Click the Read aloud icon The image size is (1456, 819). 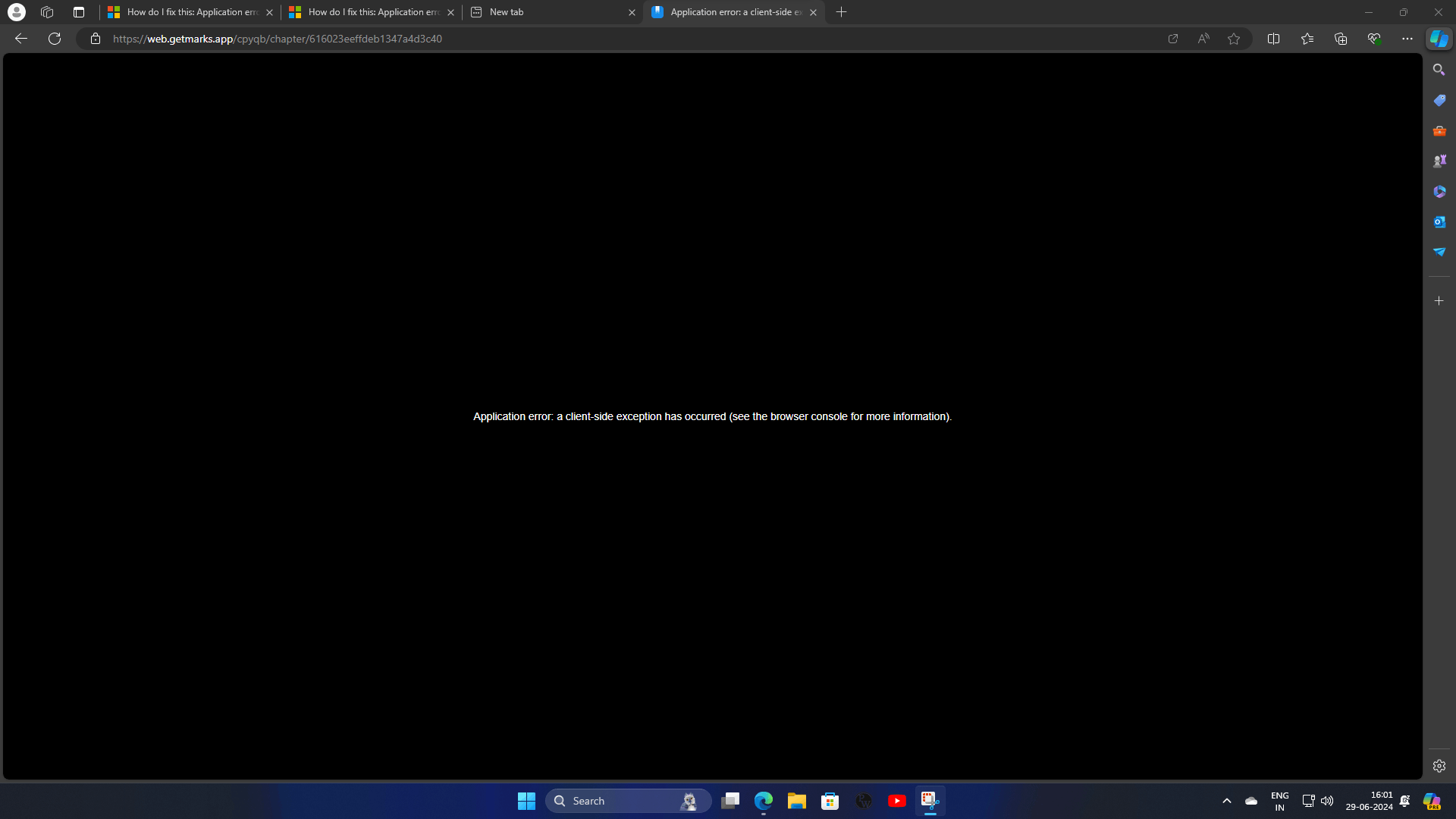(1203, 39)
